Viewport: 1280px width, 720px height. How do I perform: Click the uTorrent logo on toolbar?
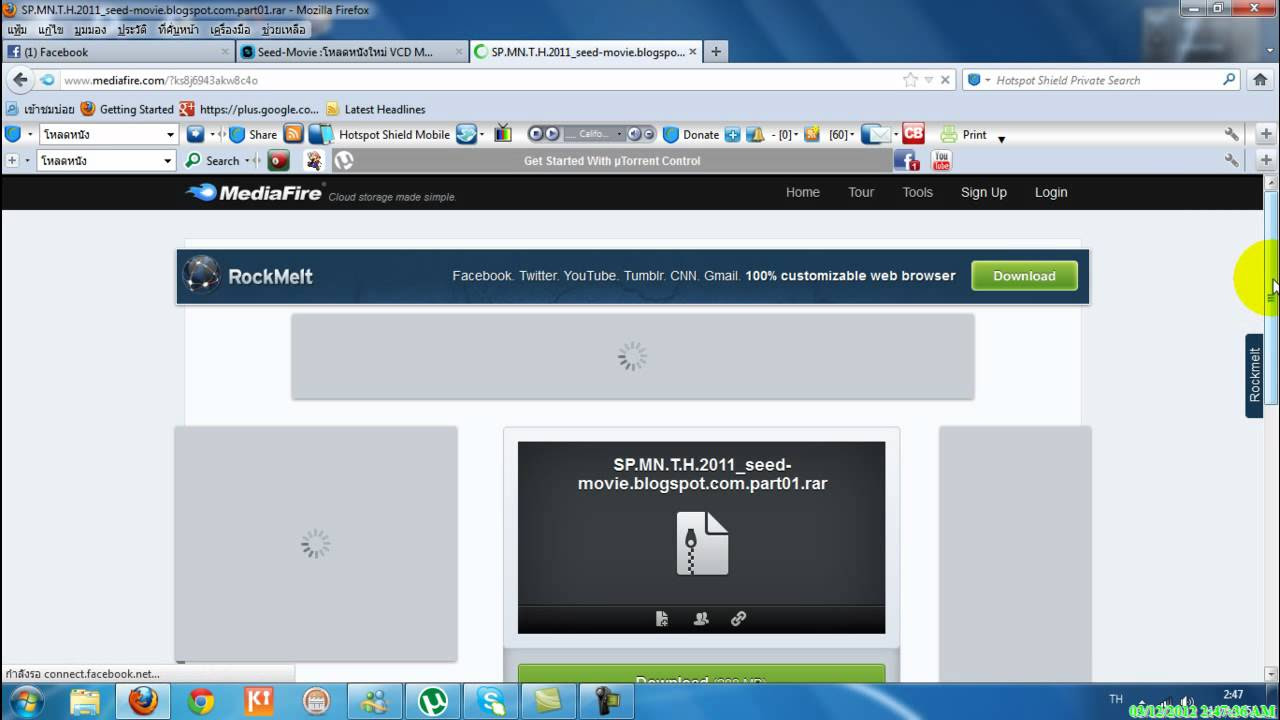344,160
